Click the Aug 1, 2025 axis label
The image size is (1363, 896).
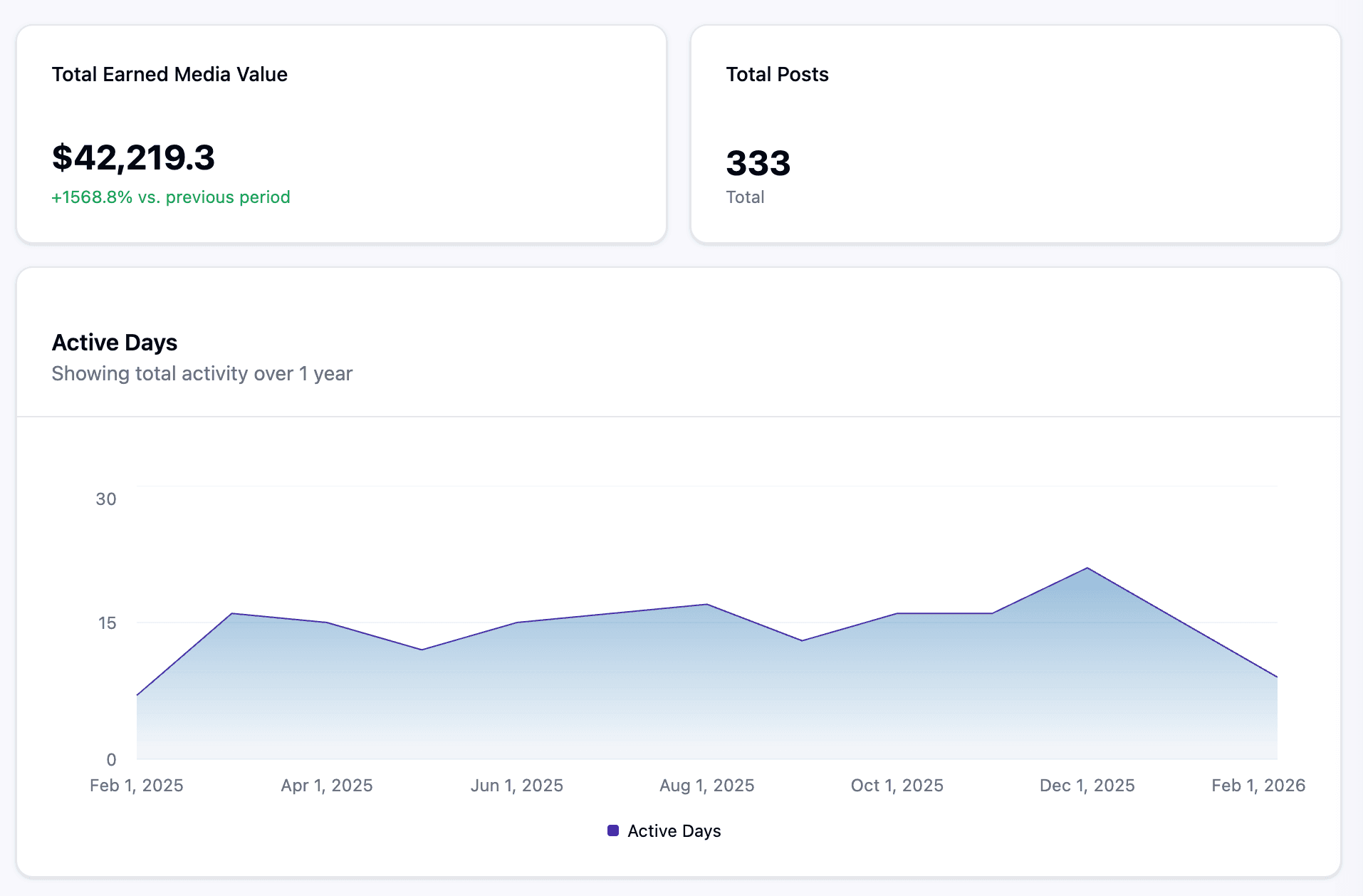(706, 785)
